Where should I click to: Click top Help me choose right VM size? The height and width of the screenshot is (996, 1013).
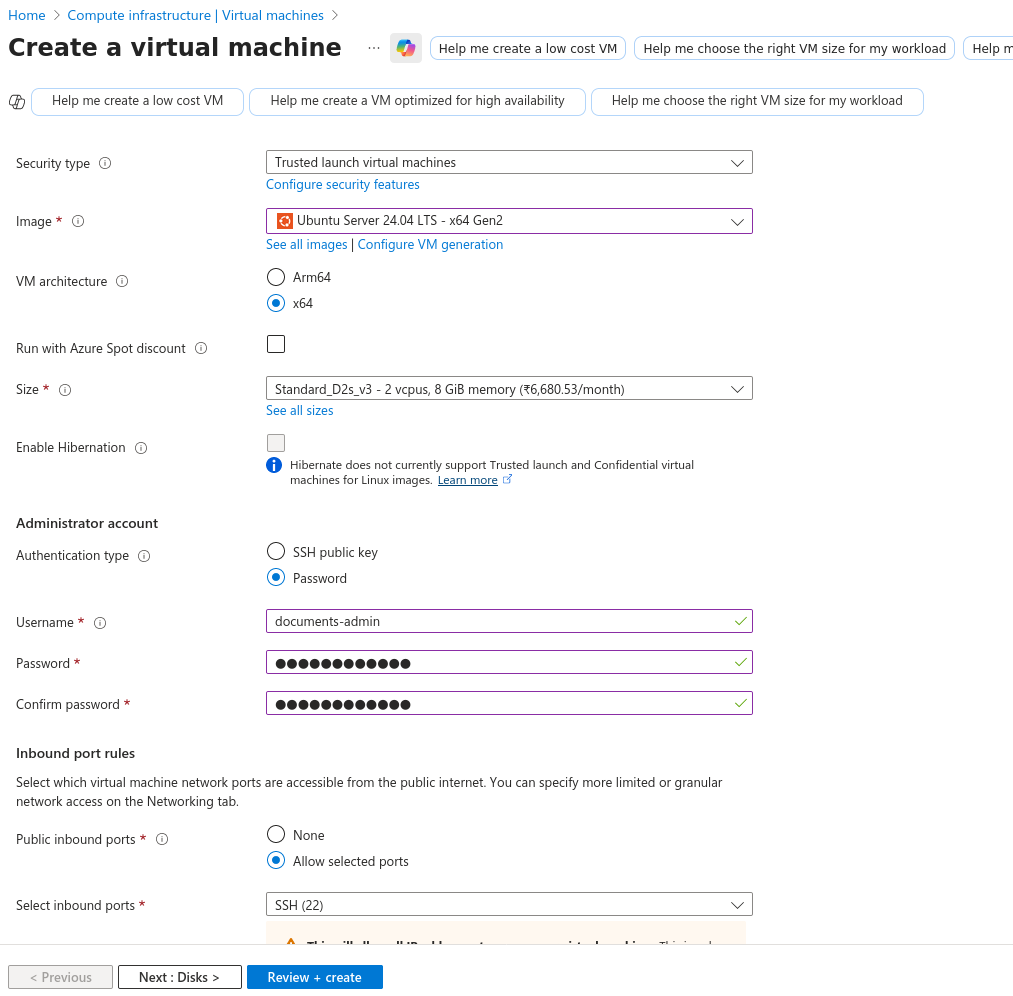pyautogui.click(x=794, y=48)
